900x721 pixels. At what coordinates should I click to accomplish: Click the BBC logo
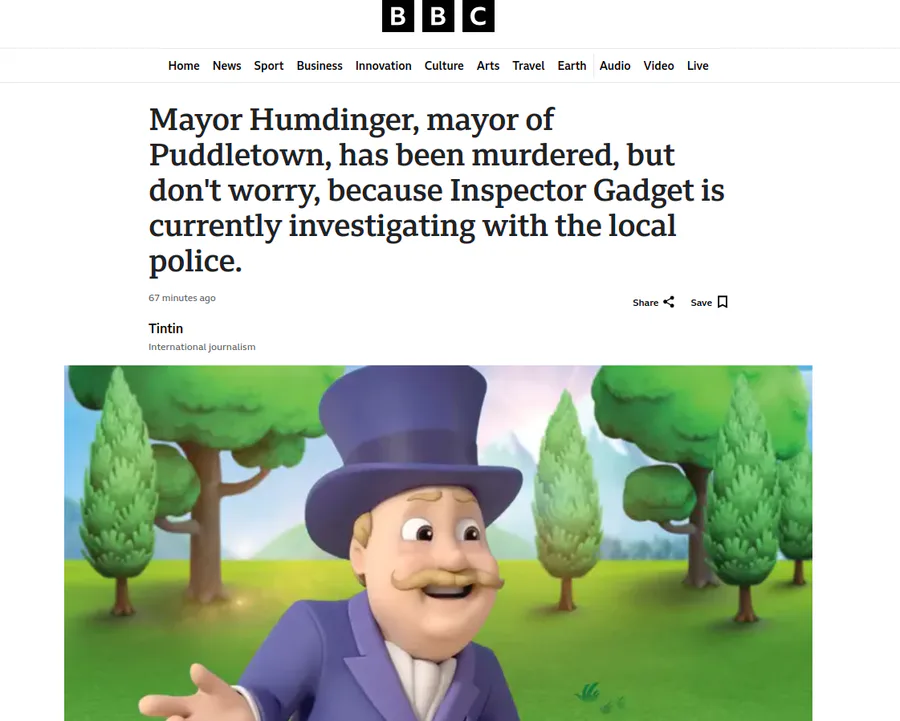point(438,15)
